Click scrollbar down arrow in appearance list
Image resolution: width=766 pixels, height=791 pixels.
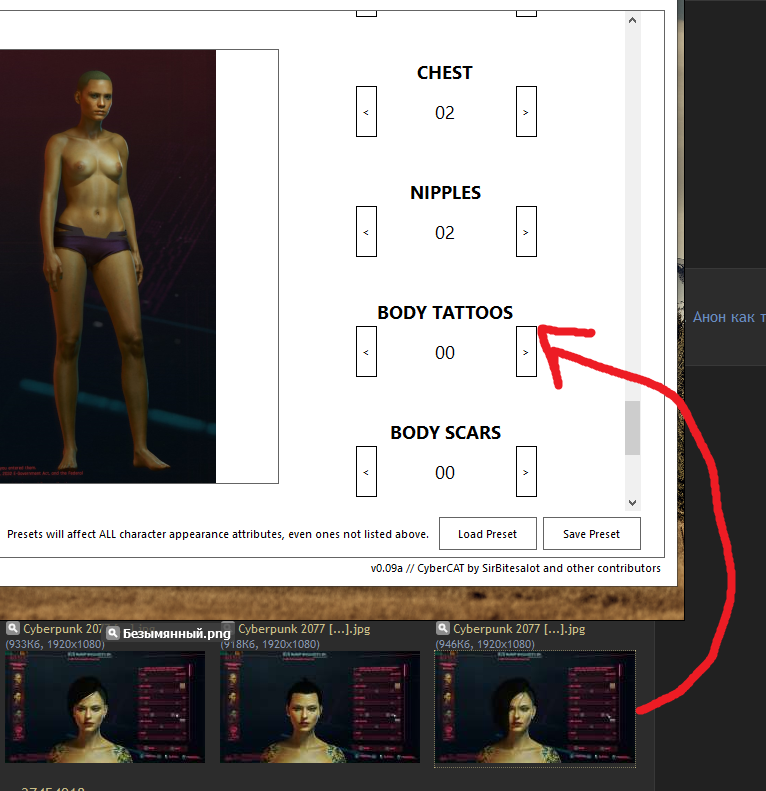click(x=632, y=502)
